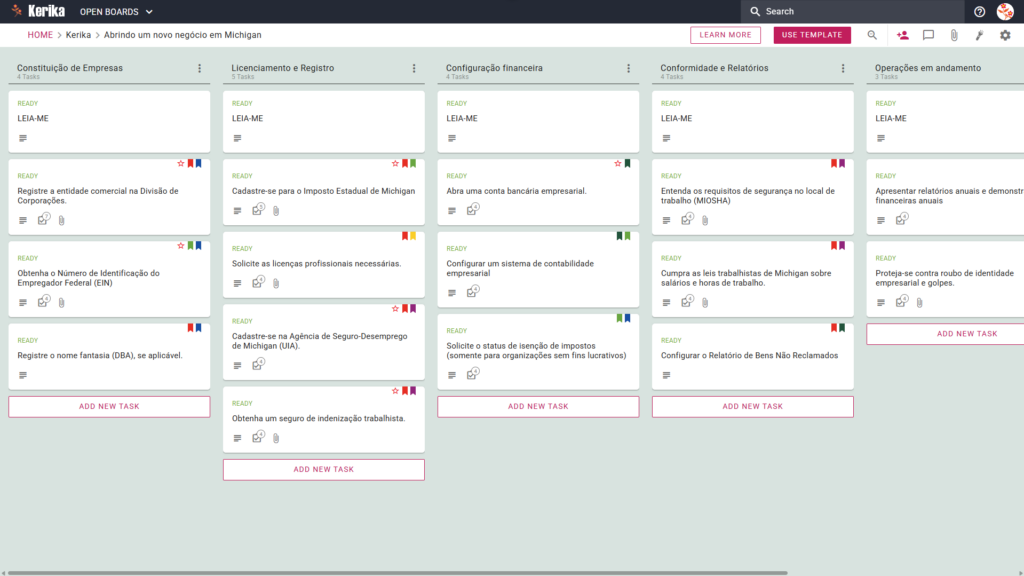Open the checklist icon on Registre a entidade comercial card
The image size is (1024, 576).
pyautogui.click(x=43, y=219)
